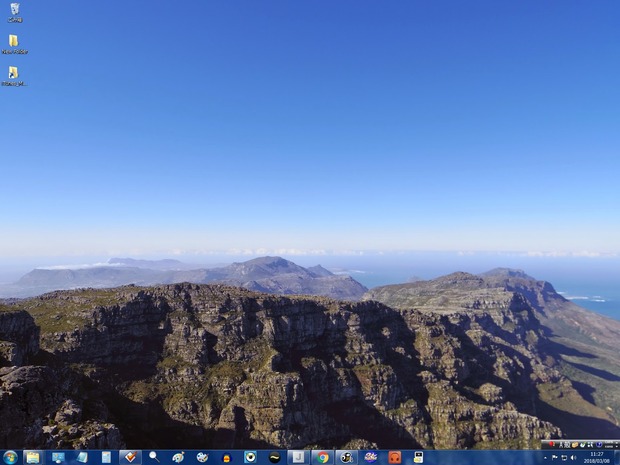620x465 pixels.
Task: Switch to the J letter taskbar app
Action: (x=299, y=457)
